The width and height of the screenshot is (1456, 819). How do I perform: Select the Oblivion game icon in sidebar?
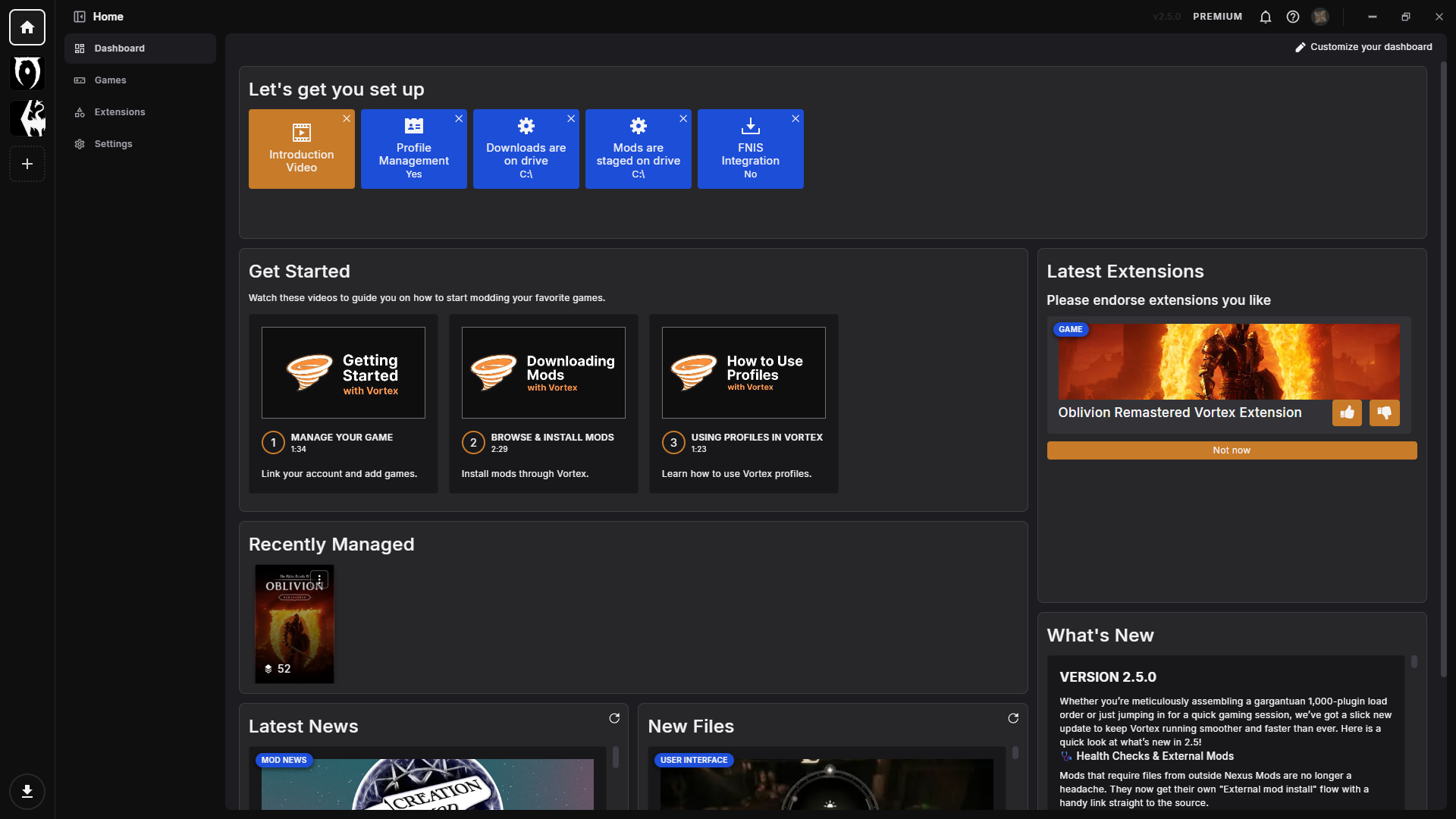point(27,73)
